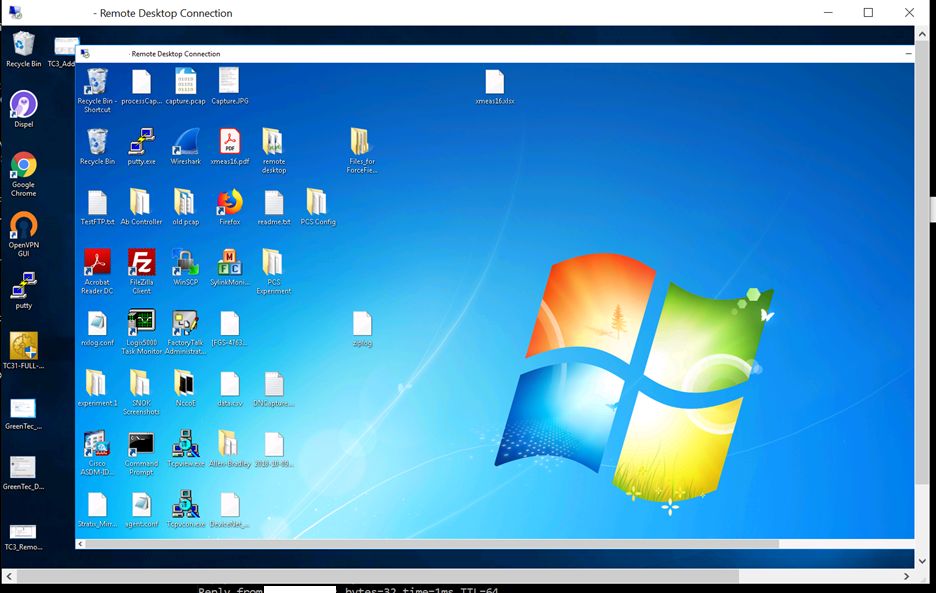The height and width of the screenshot is (593, 936).
Task: Launch Acrobat Reader DC
Action: pyautogui.click(x=97, y=271)
